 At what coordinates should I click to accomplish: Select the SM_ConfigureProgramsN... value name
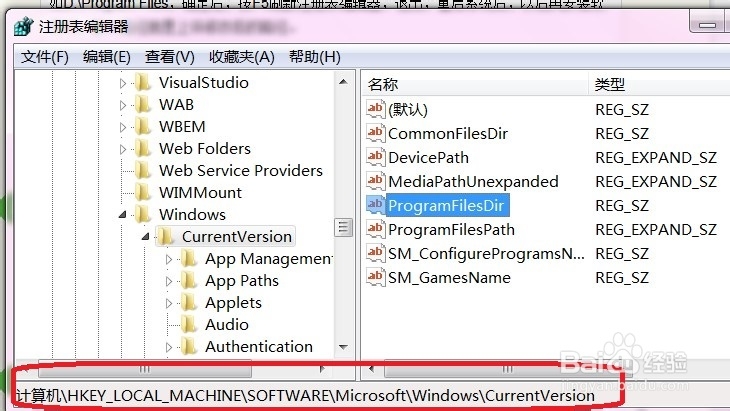click(486, 254)
